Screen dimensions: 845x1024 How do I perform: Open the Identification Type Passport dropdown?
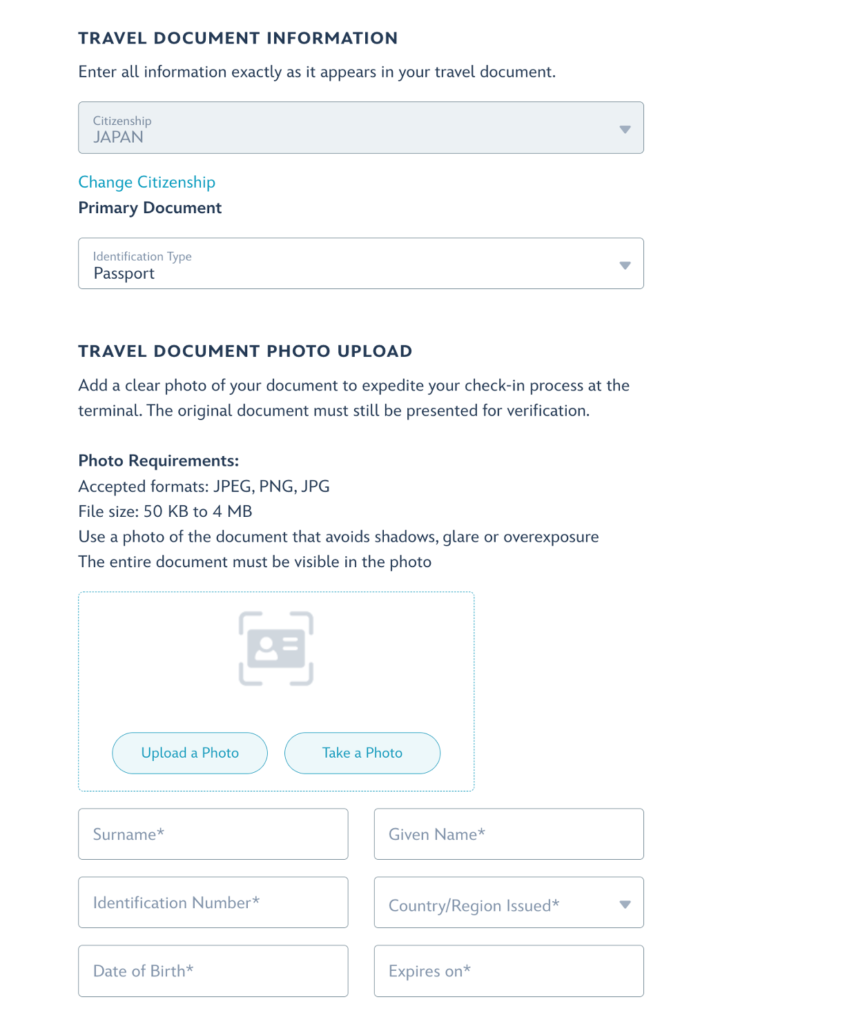pos(360,263)
